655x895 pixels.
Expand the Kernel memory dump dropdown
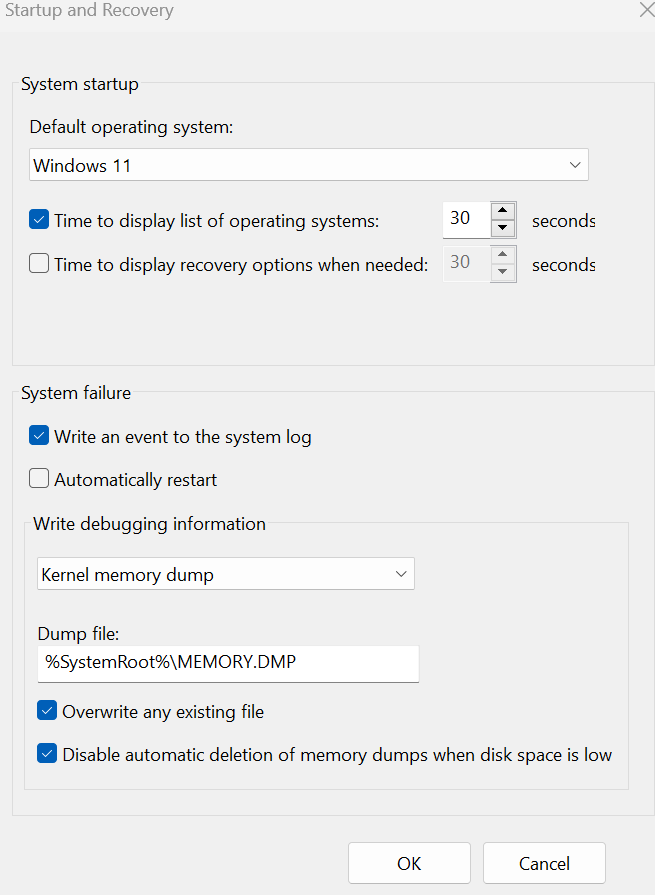click(226, 574)
